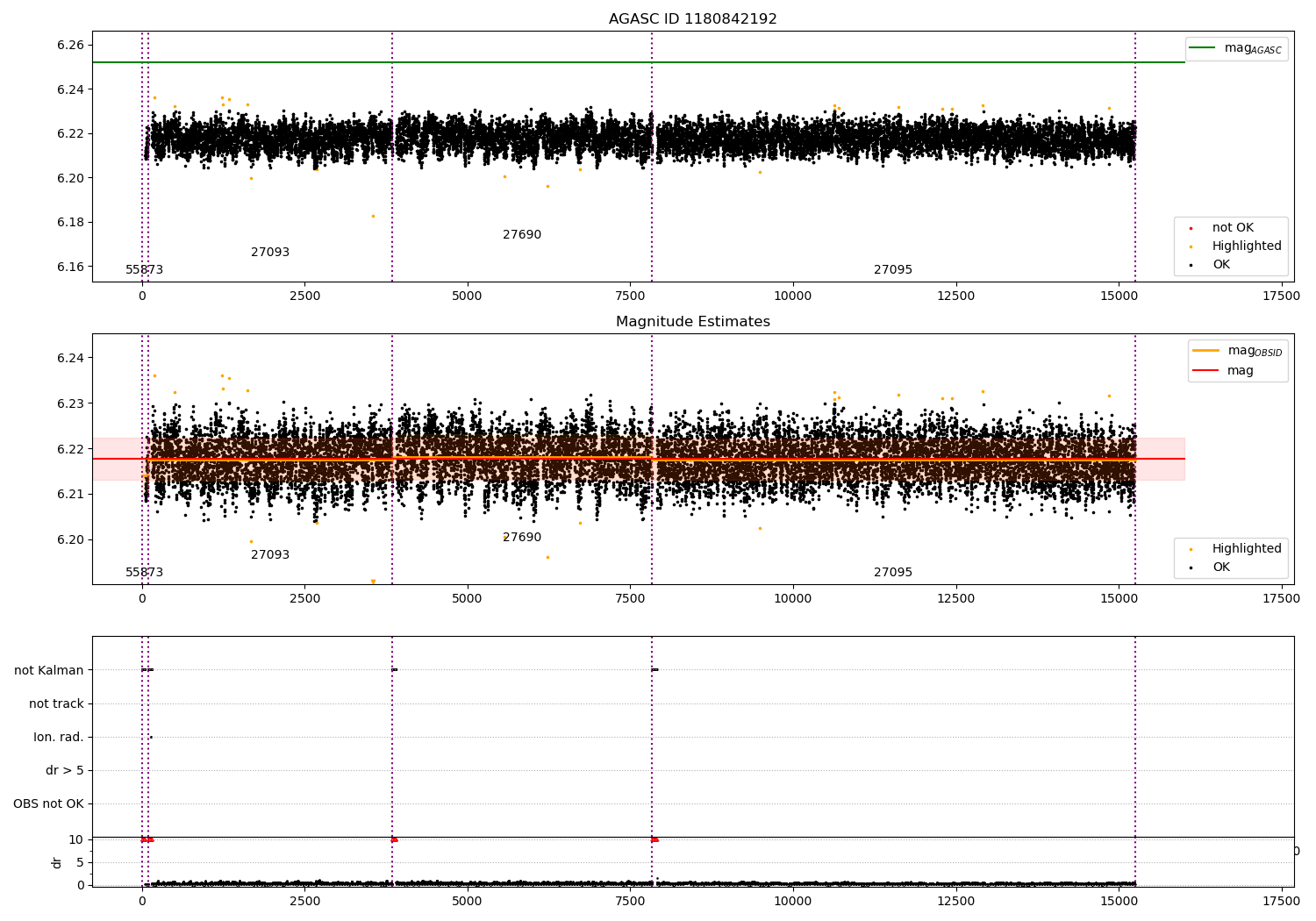Click the 17500 x-axis tick of the bottom plot
The image size is (1316, 921).
[1281, 901]
